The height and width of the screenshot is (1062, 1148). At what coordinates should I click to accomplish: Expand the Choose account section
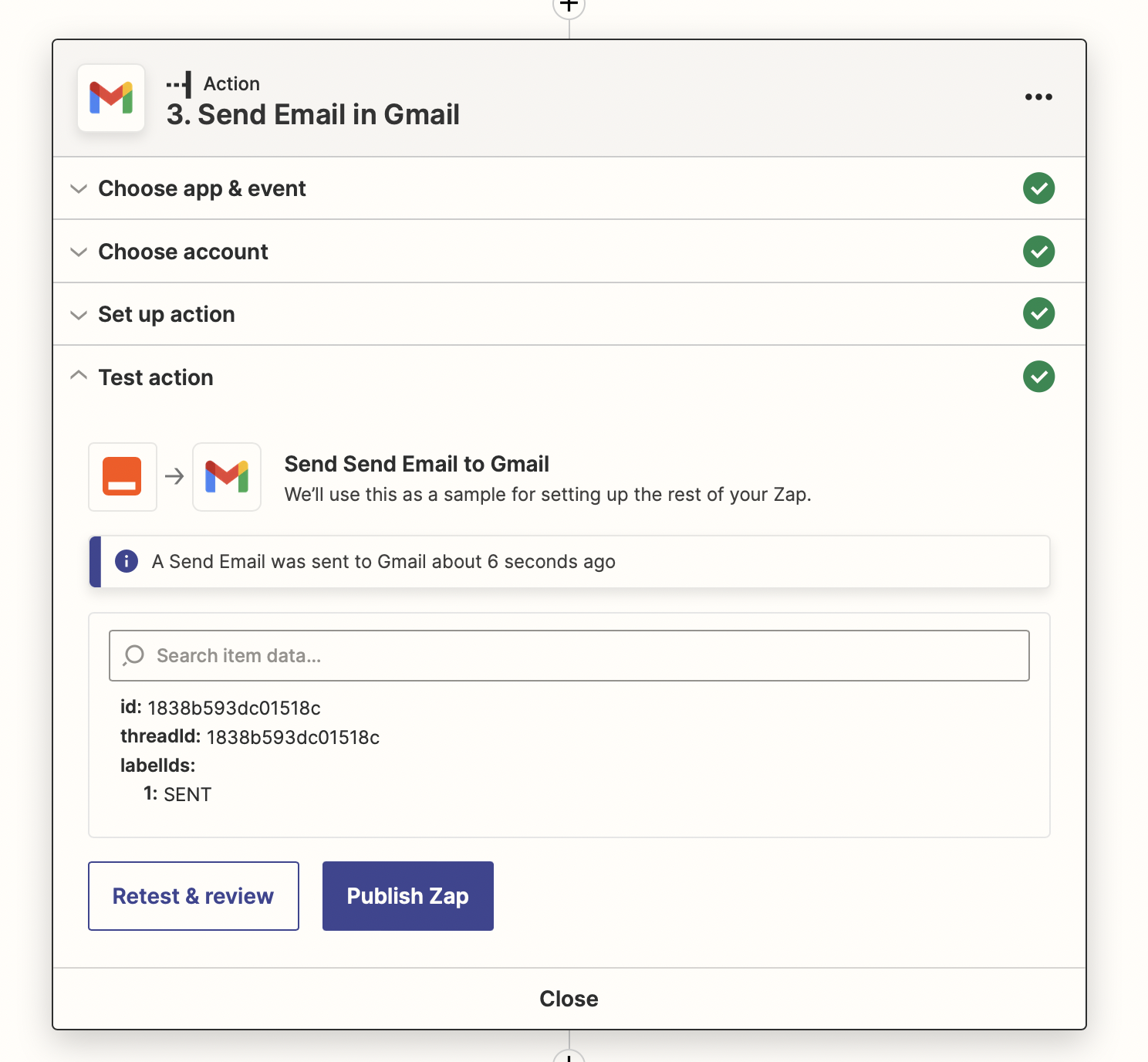point(183,252)
